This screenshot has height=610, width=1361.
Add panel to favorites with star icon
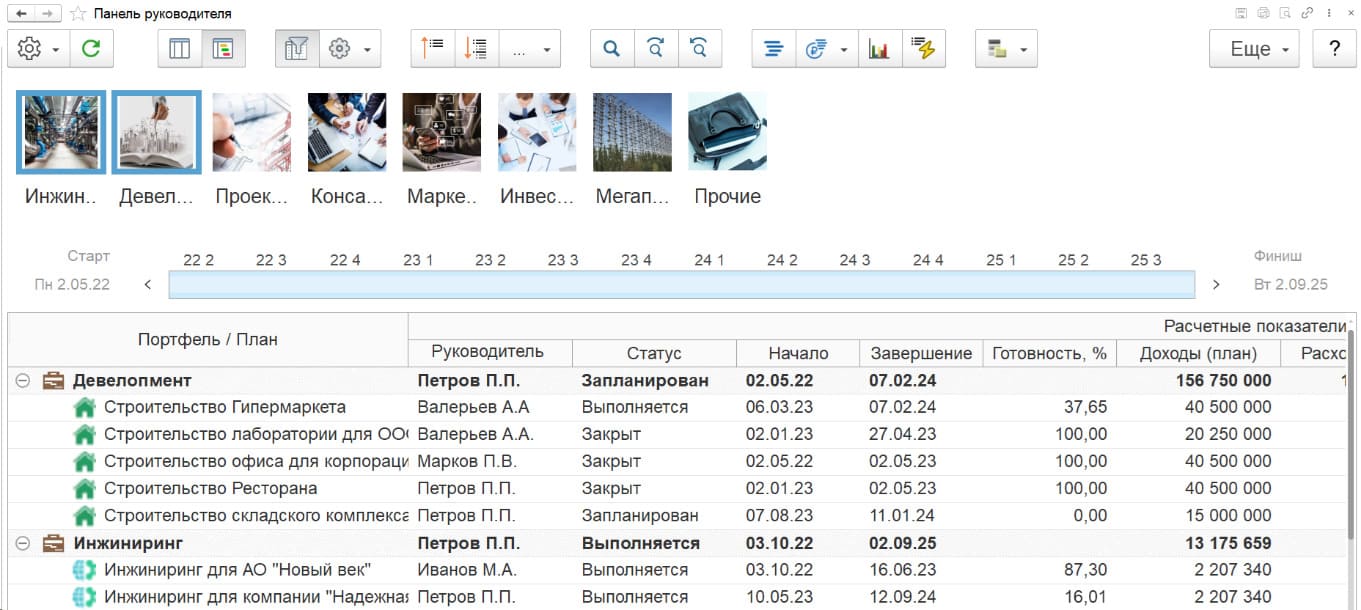pos(77,14)
